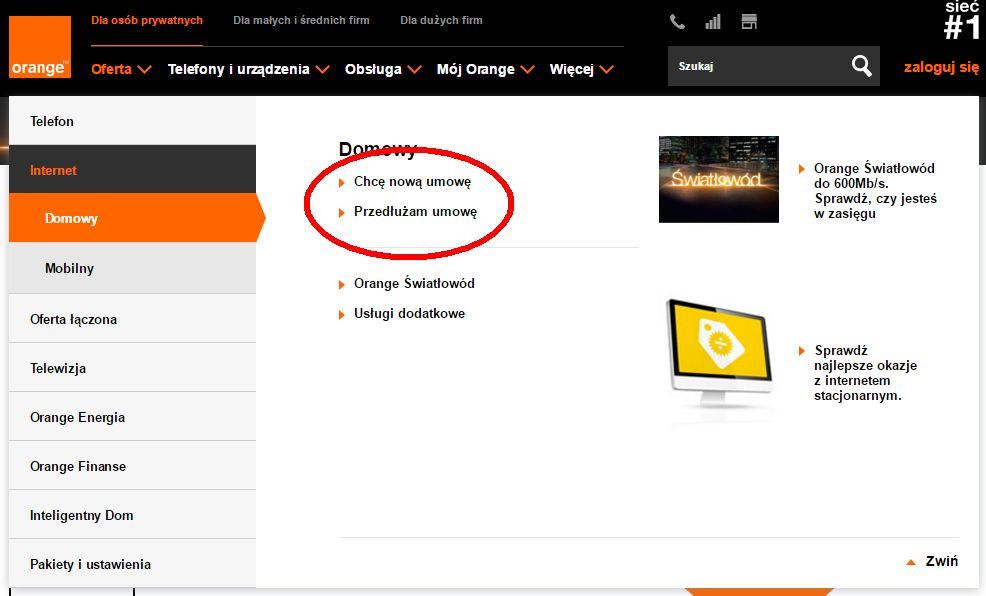The width and height of the screenshot is (986, 596).
Task: Click the Orange logo
Action: pos(40,47)
